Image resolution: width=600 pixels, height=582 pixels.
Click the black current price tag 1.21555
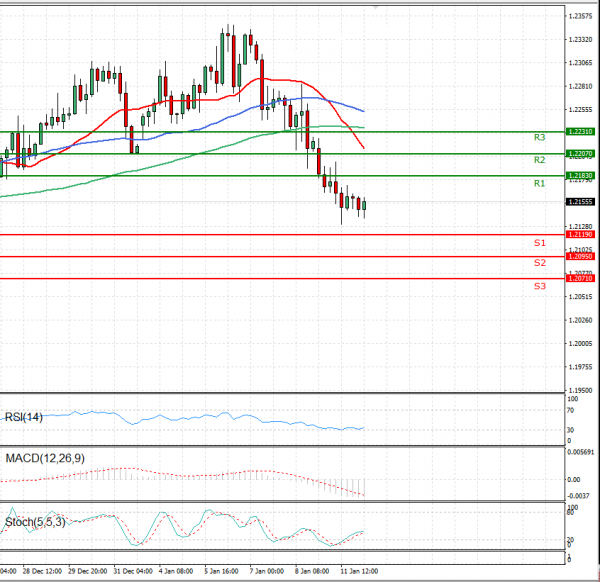[580, 202]
